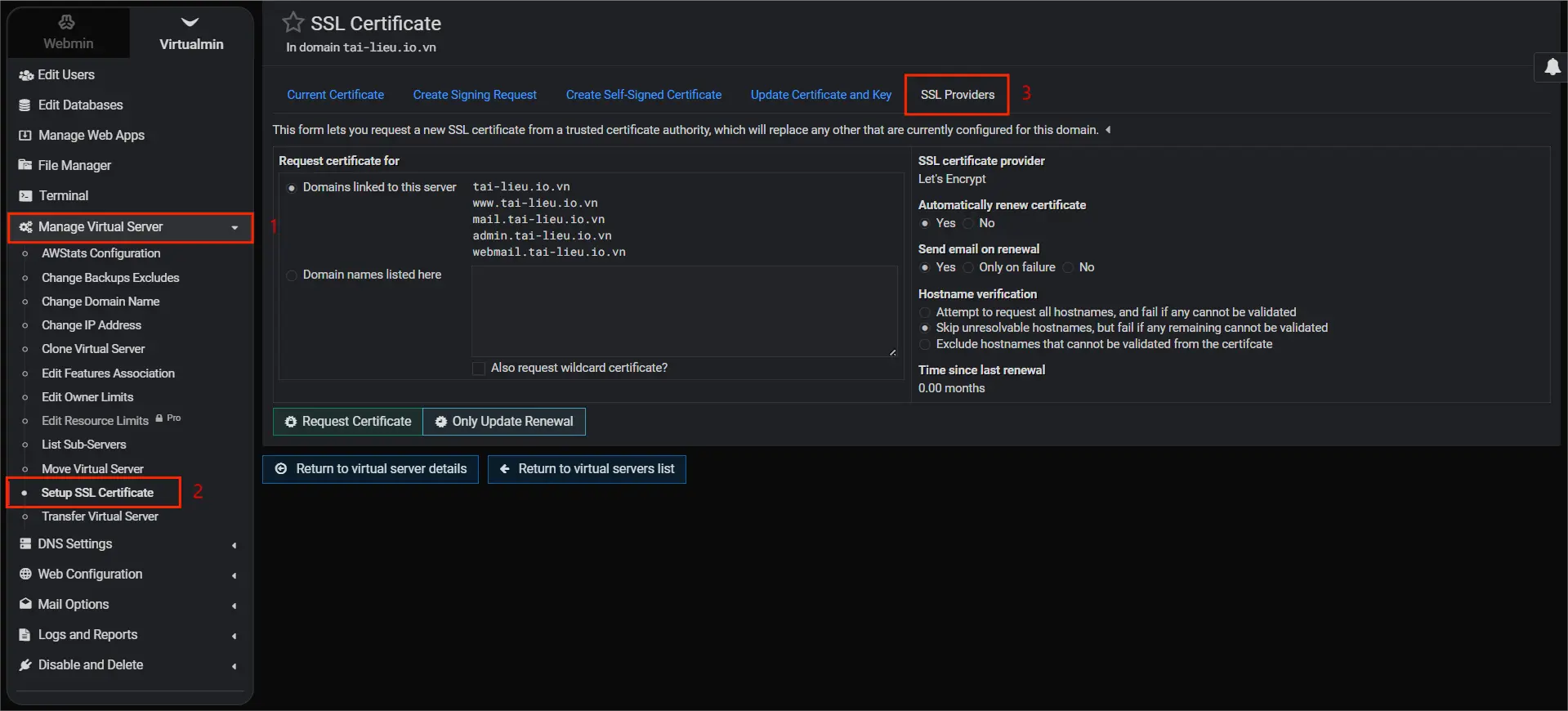This screenshot has height=711, width=1568.
Task: Set automatic renewal to Yes
Action: tap(925, 224)
